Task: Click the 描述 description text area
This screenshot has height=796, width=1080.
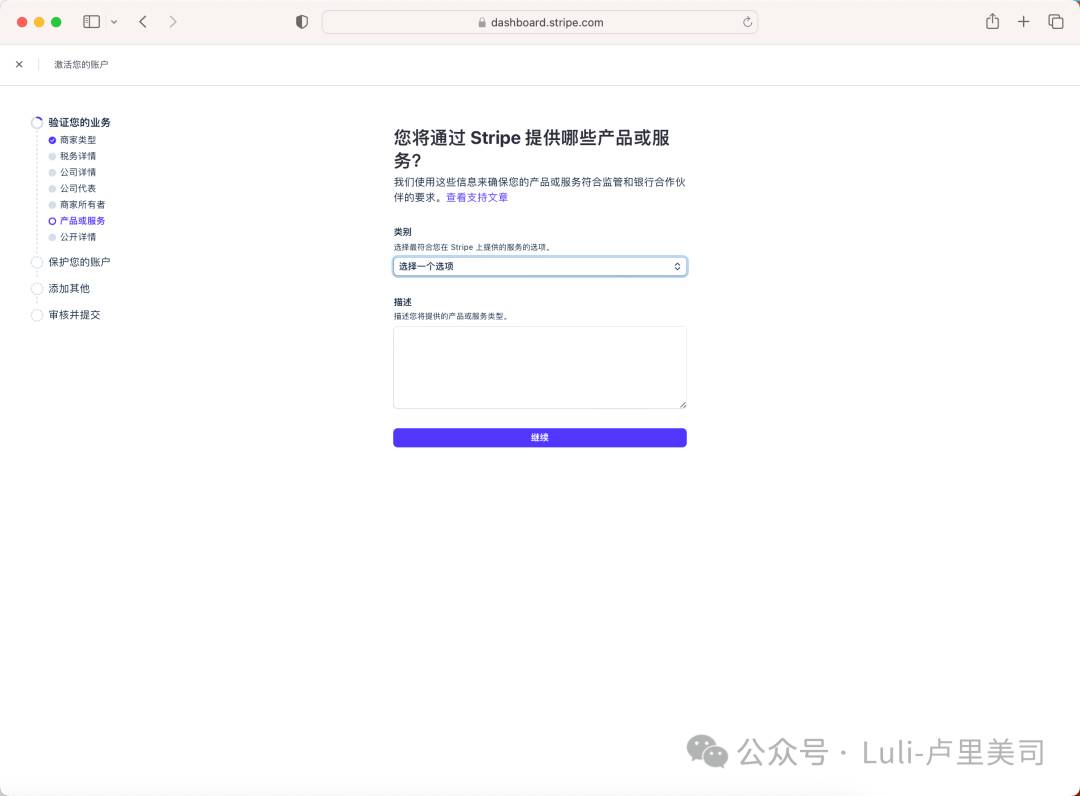Action: coord(540,368)
